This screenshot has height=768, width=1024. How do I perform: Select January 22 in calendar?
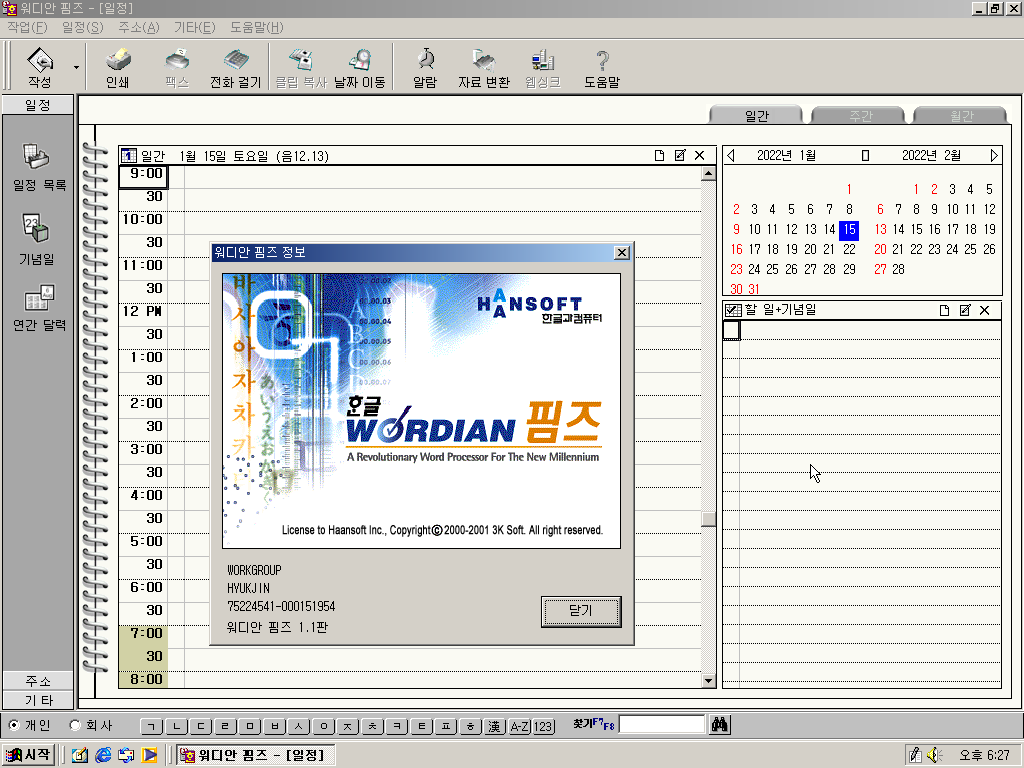click(849, 249)
